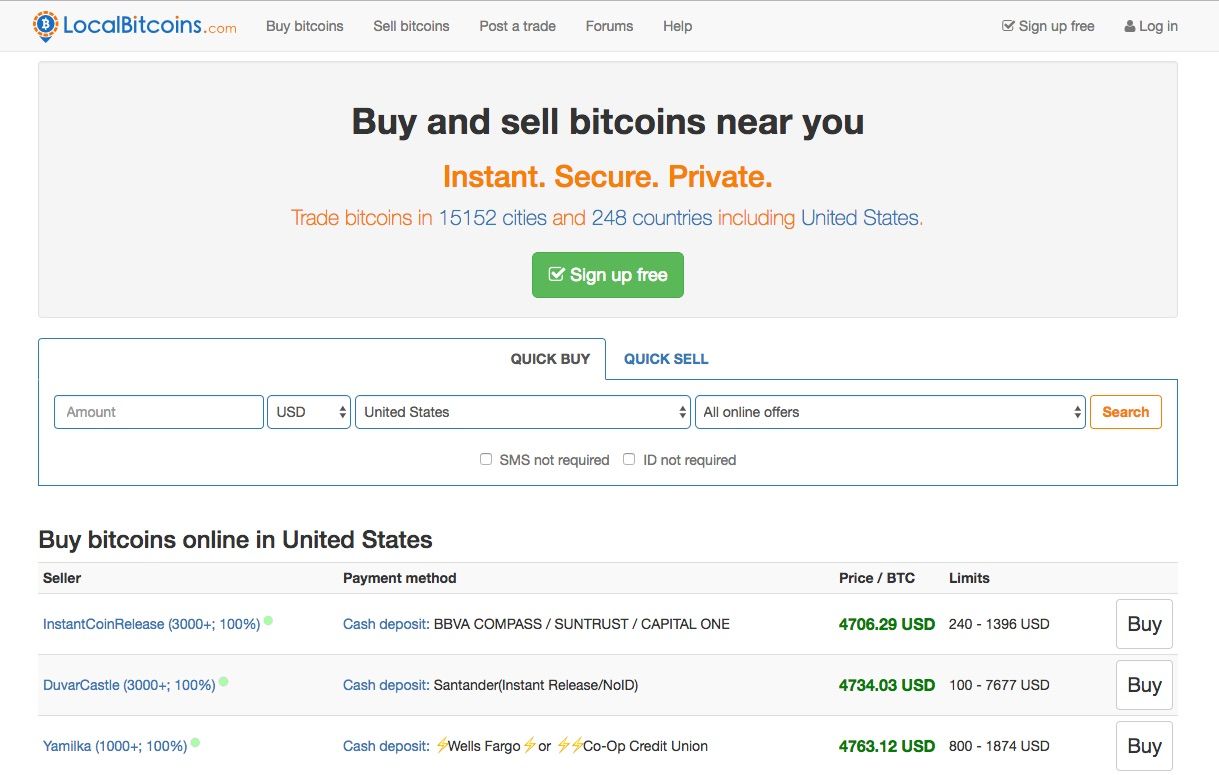Open the USD currency dropdown
Viewport: 1219px width, 775px height.
click(309, 412)
